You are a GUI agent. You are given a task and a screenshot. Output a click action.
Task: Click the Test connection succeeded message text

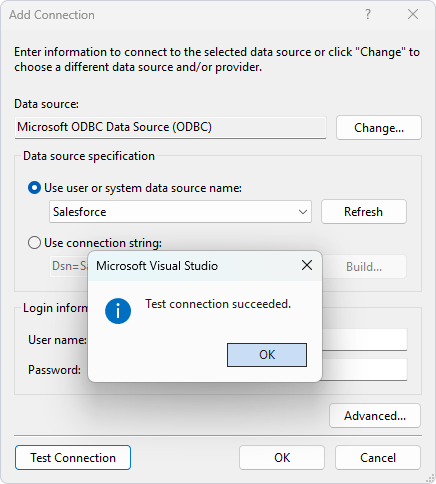pos(218,304)
